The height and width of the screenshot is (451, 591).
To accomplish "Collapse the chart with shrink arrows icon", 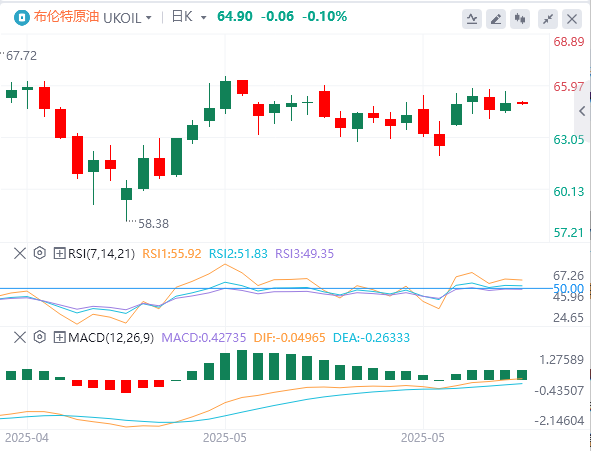I will pyautogui.click(x=548, y=19).
